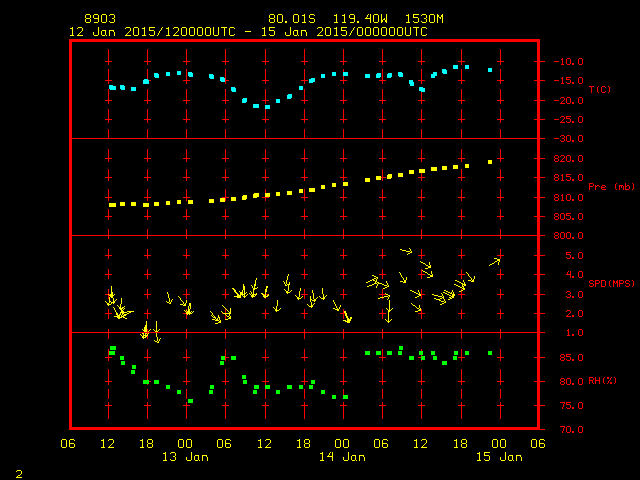Image resolution: width=640 pixels, height=480 pixels.
Task: Click the 805.0 pressure tick label
Action: tap(568, 217)
